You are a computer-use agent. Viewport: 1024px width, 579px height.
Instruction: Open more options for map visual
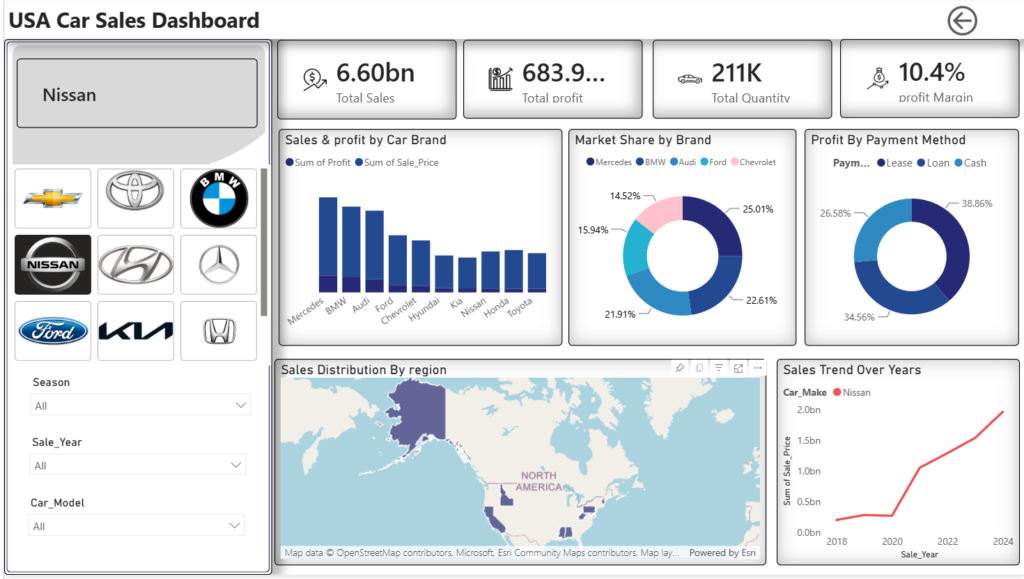click(758, 368)
